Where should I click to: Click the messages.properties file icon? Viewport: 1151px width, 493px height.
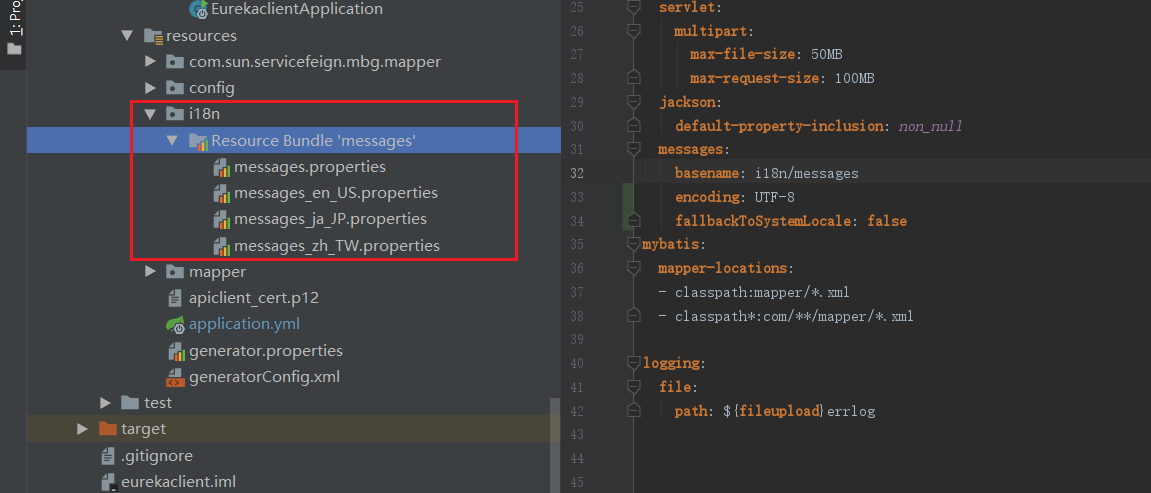pos(222,167)
